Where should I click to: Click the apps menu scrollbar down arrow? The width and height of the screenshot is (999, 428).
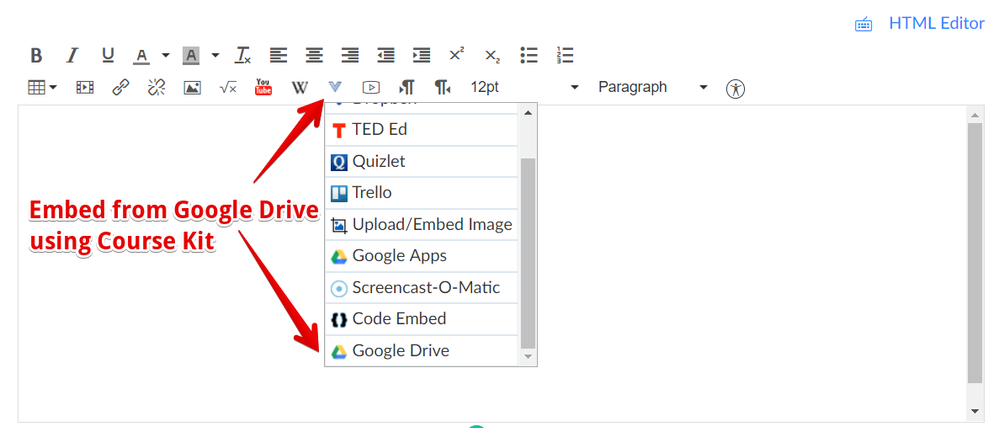point(528,357)
